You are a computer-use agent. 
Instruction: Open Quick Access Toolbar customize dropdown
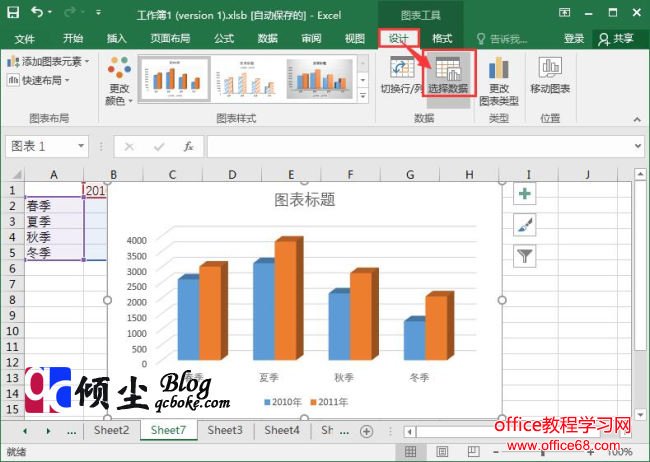98,13
